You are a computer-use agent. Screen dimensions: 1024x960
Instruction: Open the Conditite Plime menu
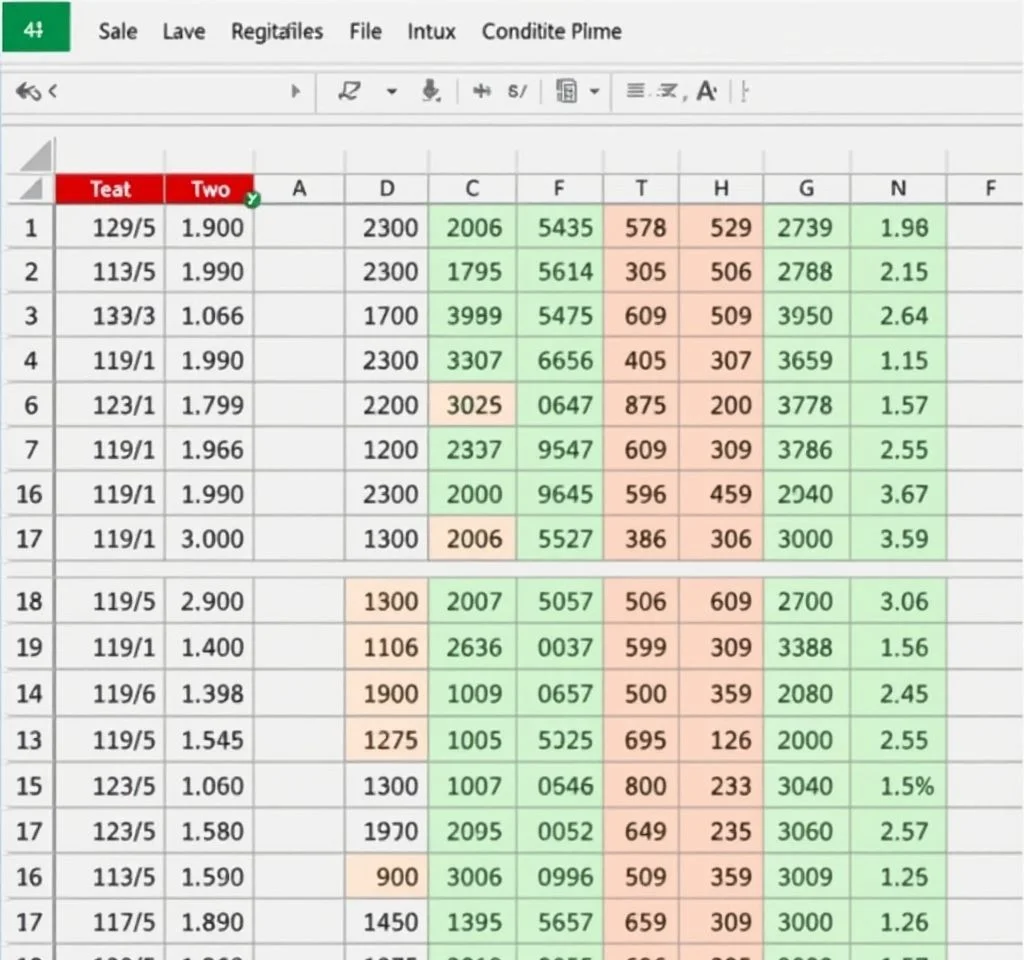(551, 31)
